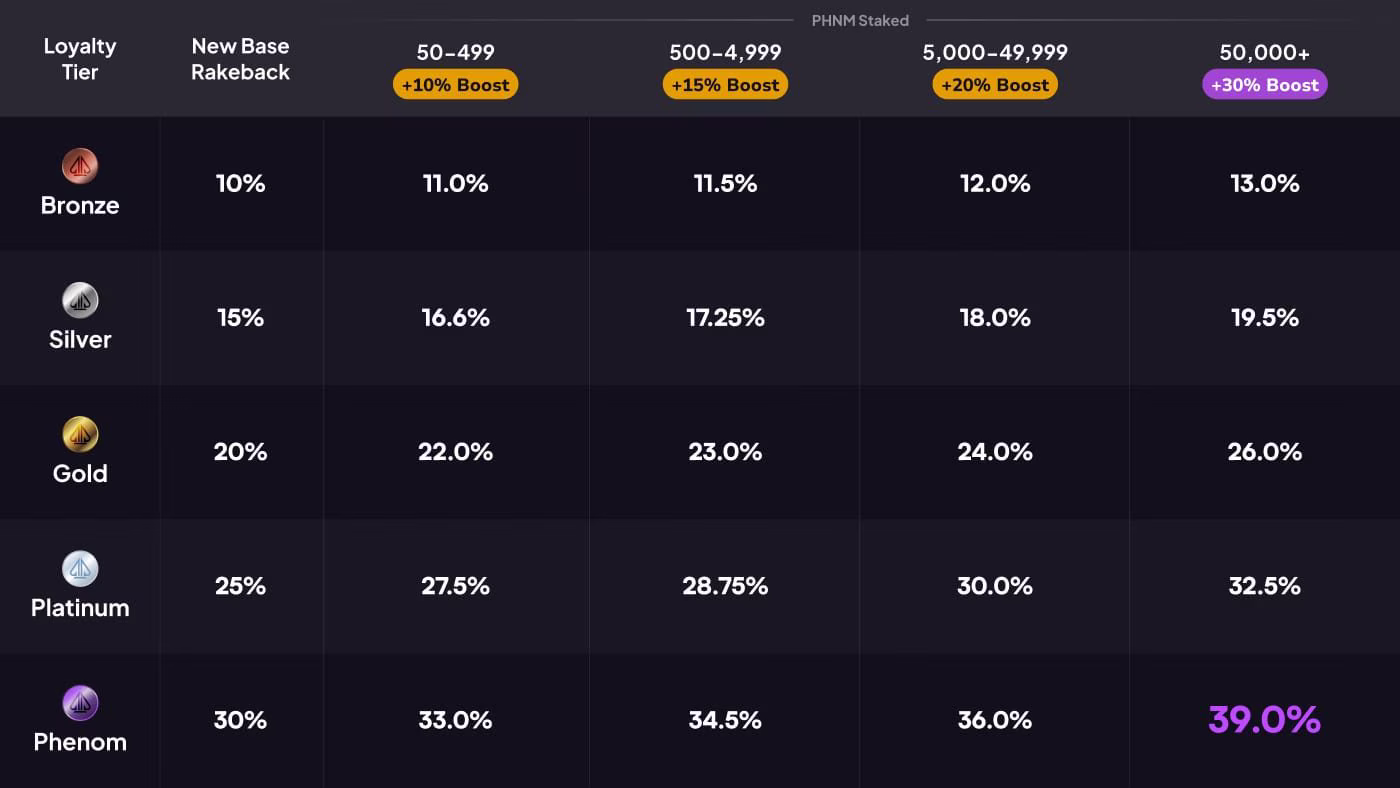The image size is (1400, 788).
Task: Click the Silver tier medal icon
Action: pos(80,300)
